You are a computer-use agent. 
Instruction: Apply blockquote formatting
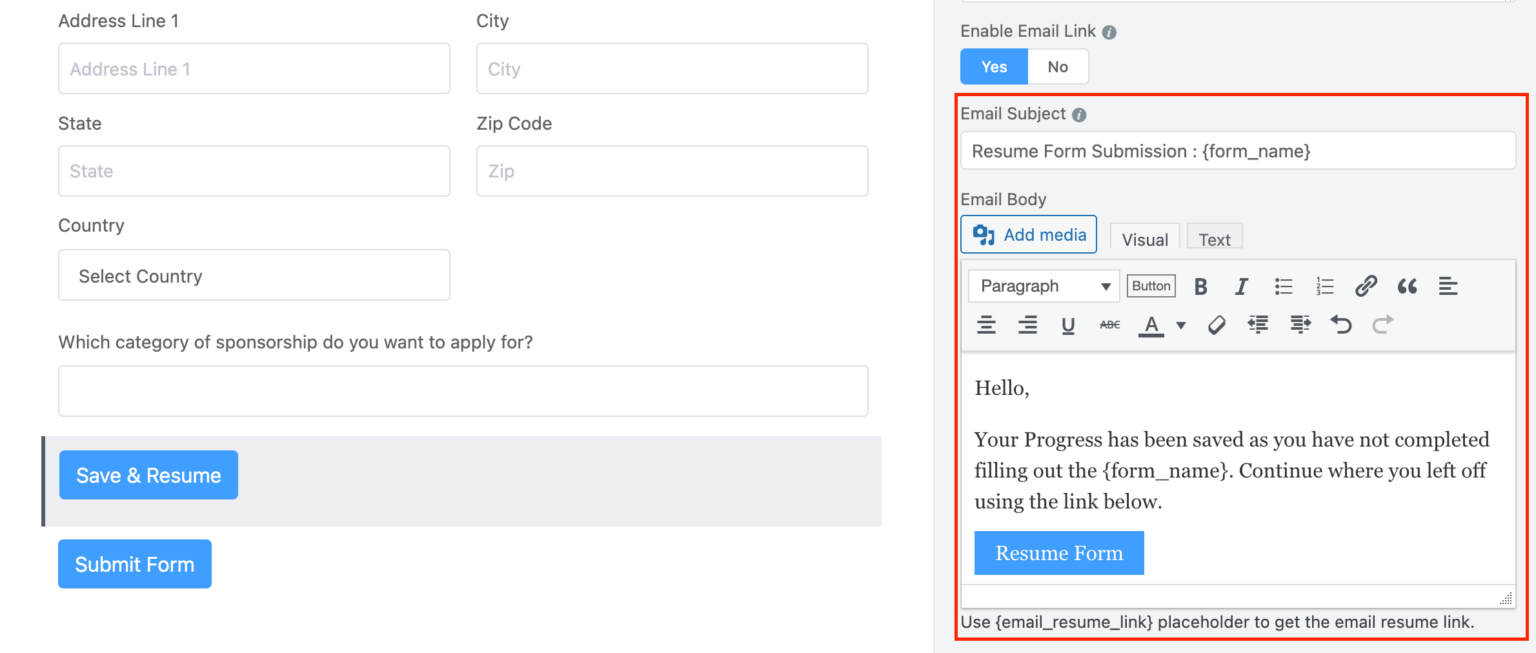pyautogui.click(x=1407, y=287)
